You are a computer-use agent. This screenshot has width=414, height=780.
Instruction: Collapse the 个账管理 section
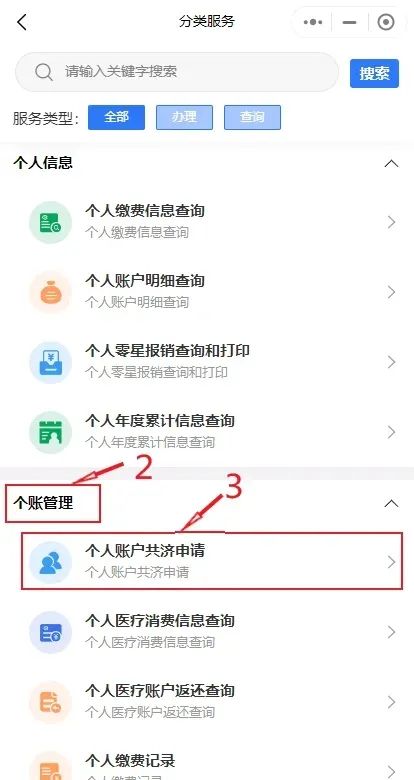[392, 503]
